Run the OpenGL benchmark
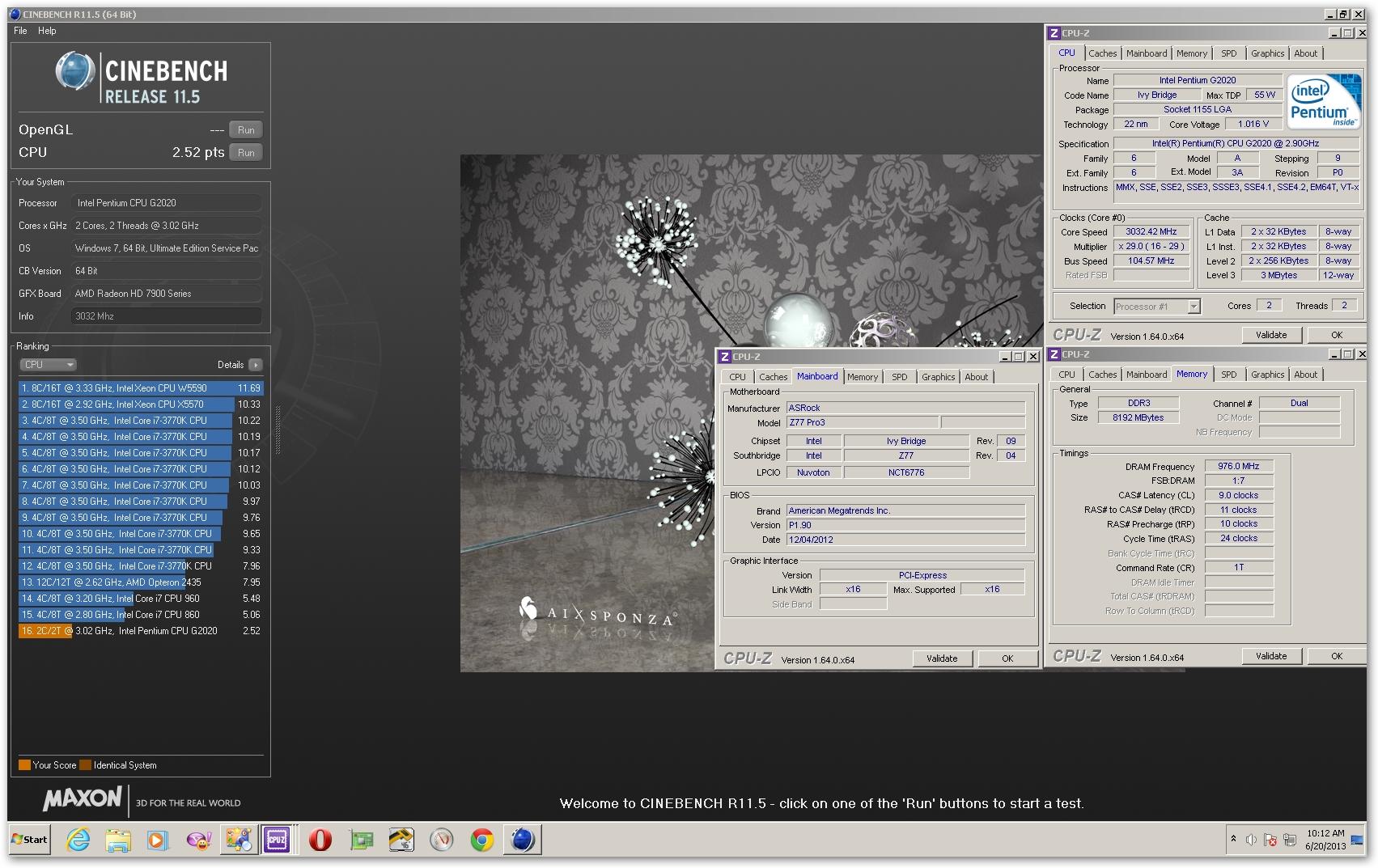This screenshot has height=868, width=1378. pos(246,130)
